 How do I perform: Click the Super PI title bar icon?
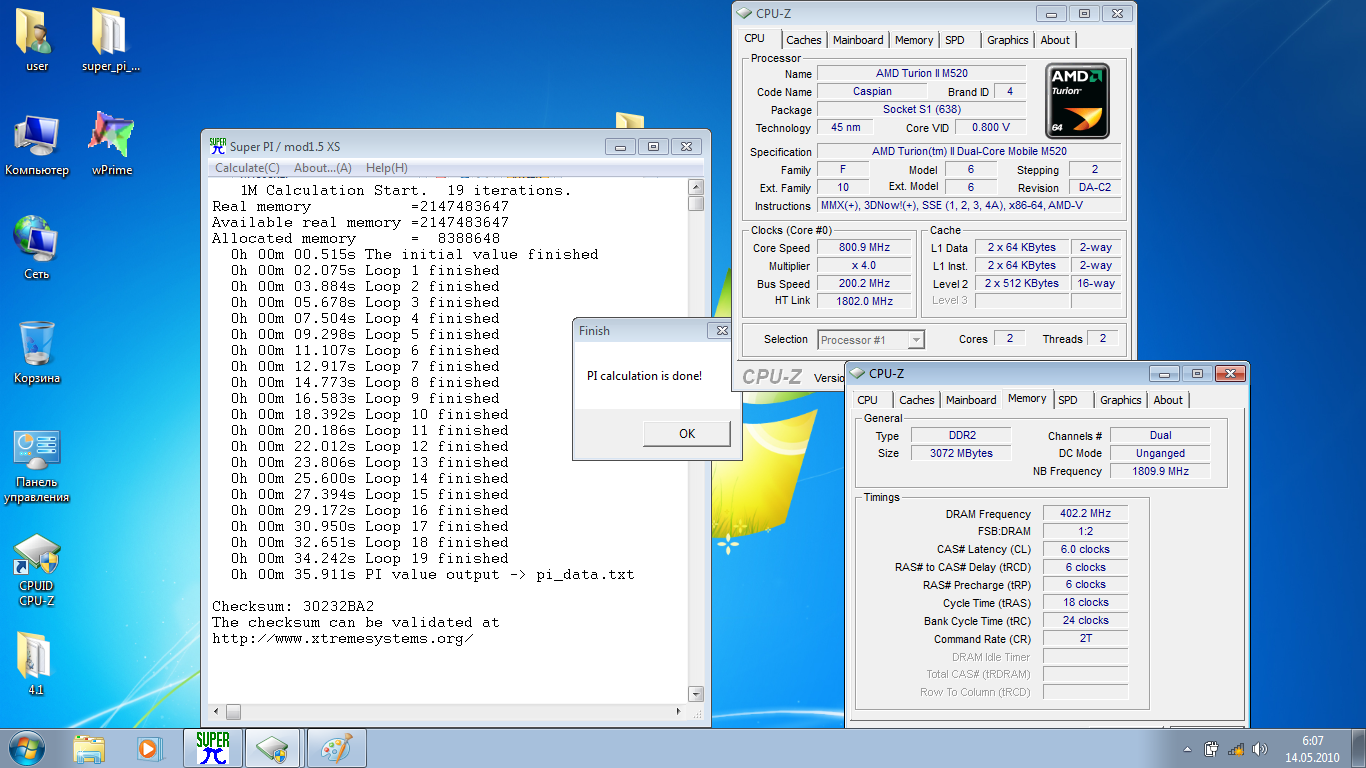coord(217,146)
